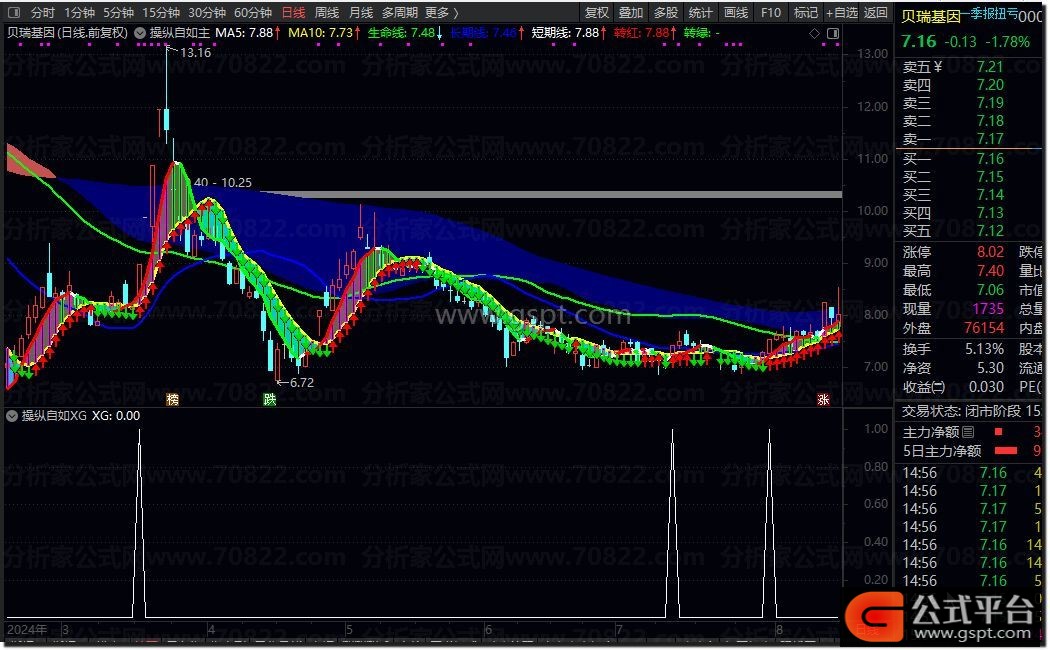Select the 卖一 ask price 7.17
Image resolution: width=1050 pixels, height=650 pixels.
click(x=990, y=139)
